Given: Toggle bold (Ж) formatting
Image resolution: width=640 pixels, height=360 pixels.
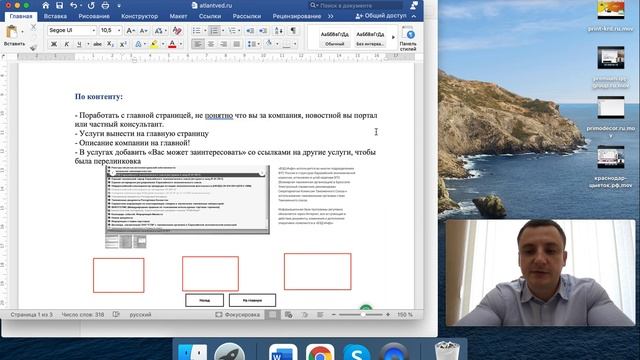Looking at the screenshot, I should pos(53,44).
